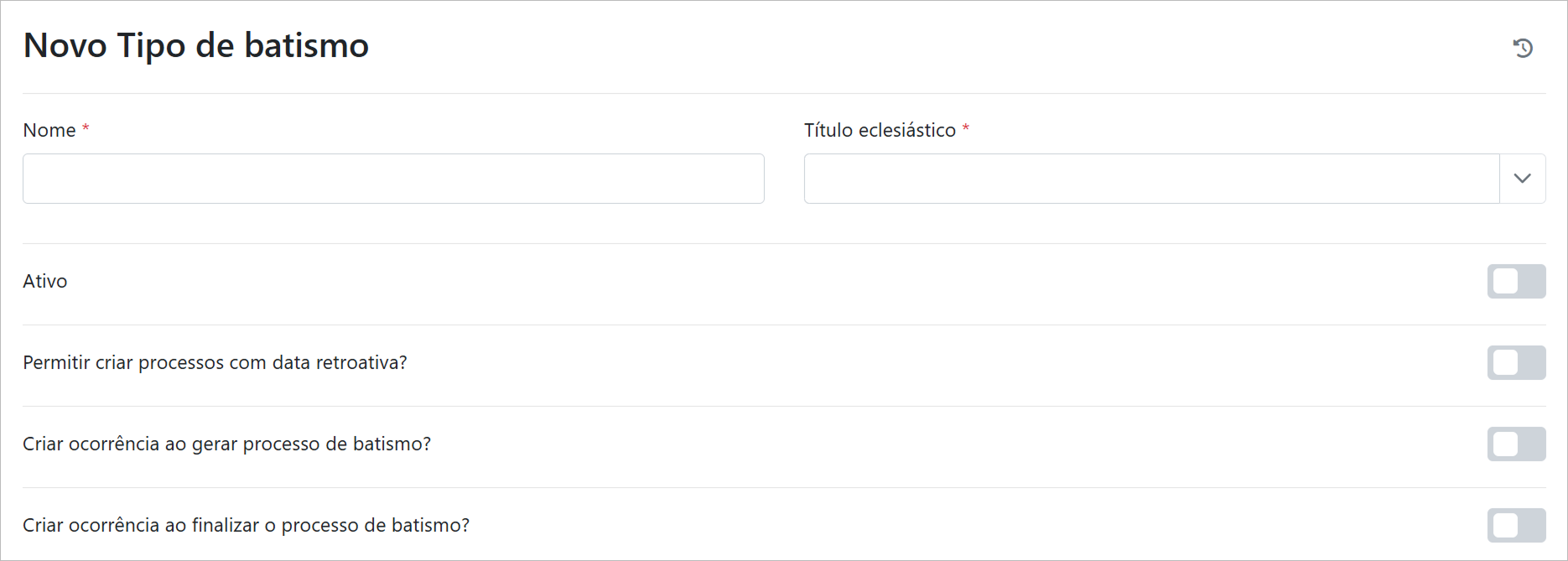
Task: Click 'Criar ocorrência ao gerar processo' label
Action: (226, 444)
